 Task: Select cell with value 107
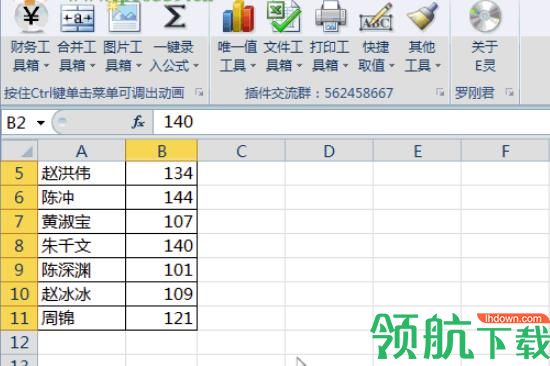pyautogui.click(x=161, y=222)
